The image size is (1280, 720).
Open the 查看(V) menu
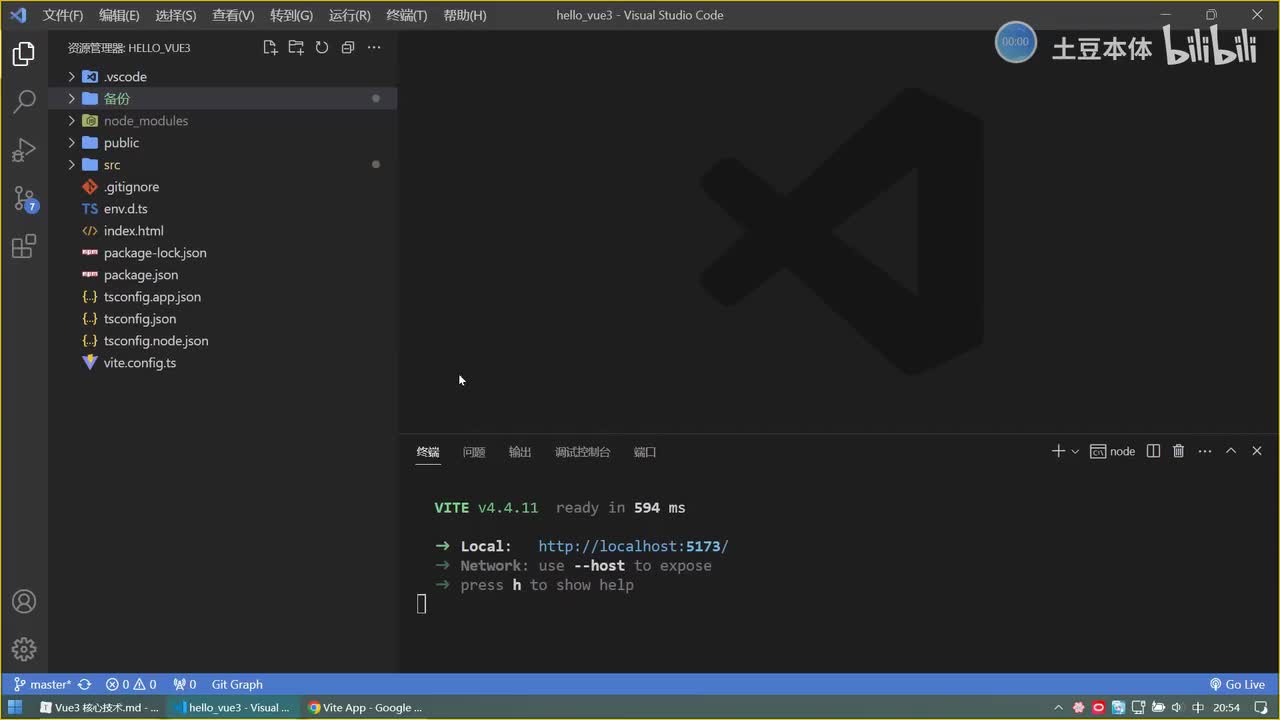(233, 15)
